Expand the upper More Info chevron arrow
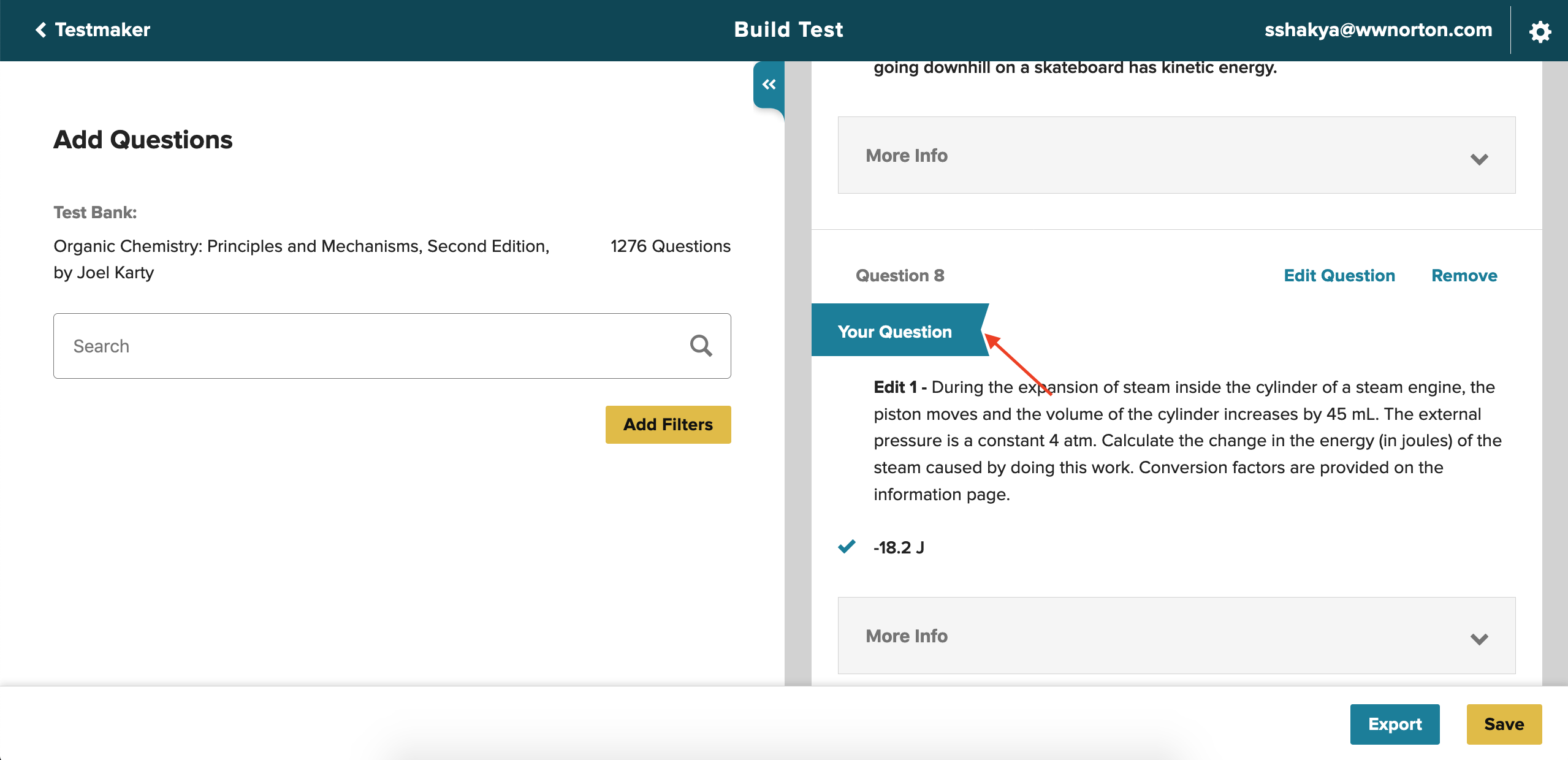Viewport: 1568px width, 760px height. [x=1479, y=159]
